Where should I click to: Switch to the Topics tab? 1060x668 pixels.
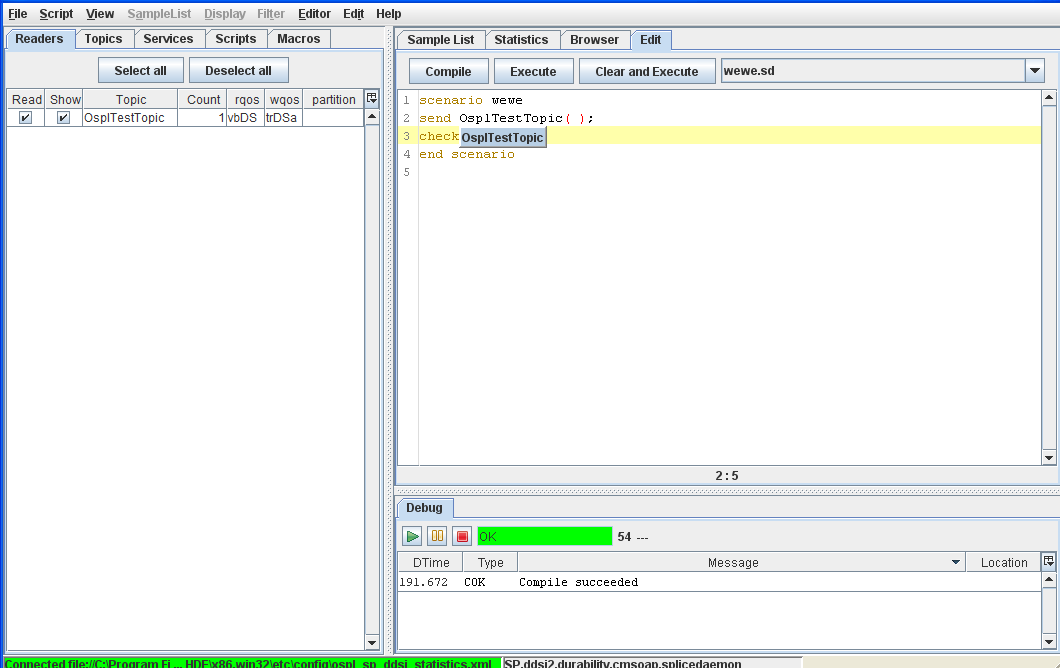click(103, 39)
